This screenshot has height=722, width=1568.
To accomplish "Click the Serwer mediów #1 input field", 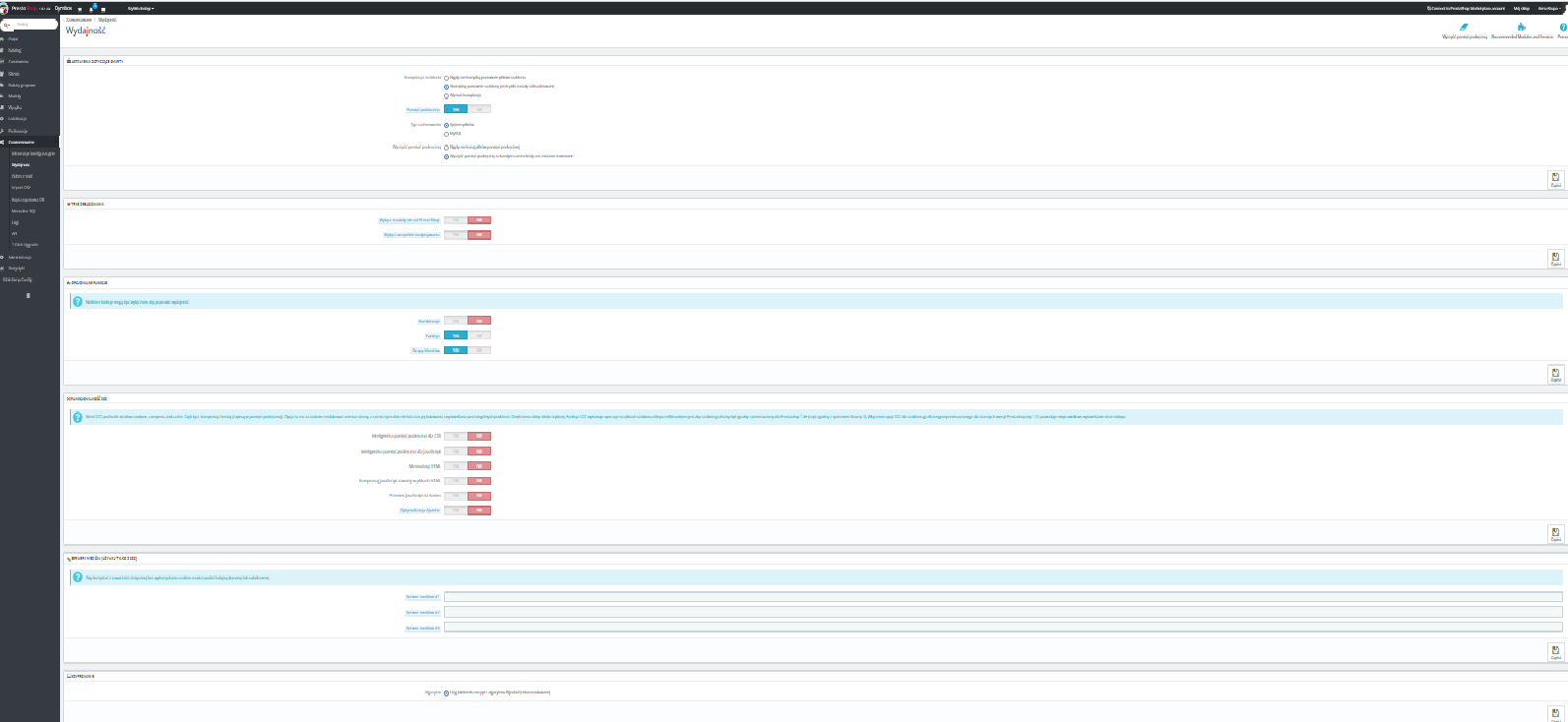I will pyautogui.click(x=1003, y=597).
